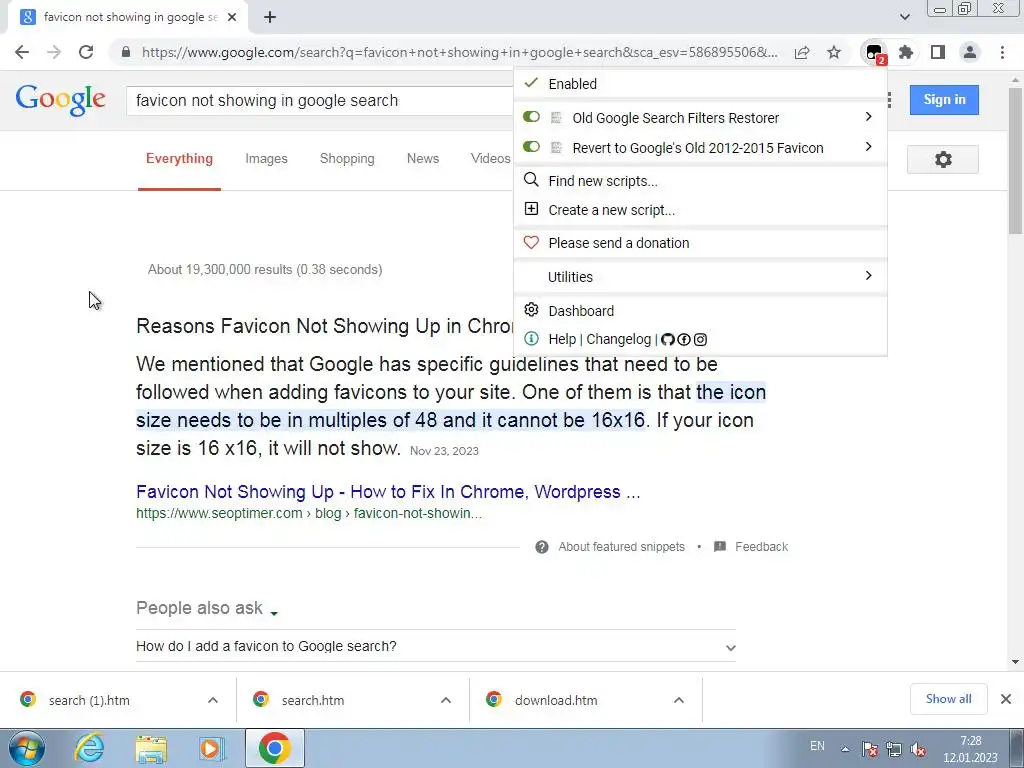Viewport: 1024px width, 768px height.
Task: Click the browser address bar URL
Action: (459, 52)
